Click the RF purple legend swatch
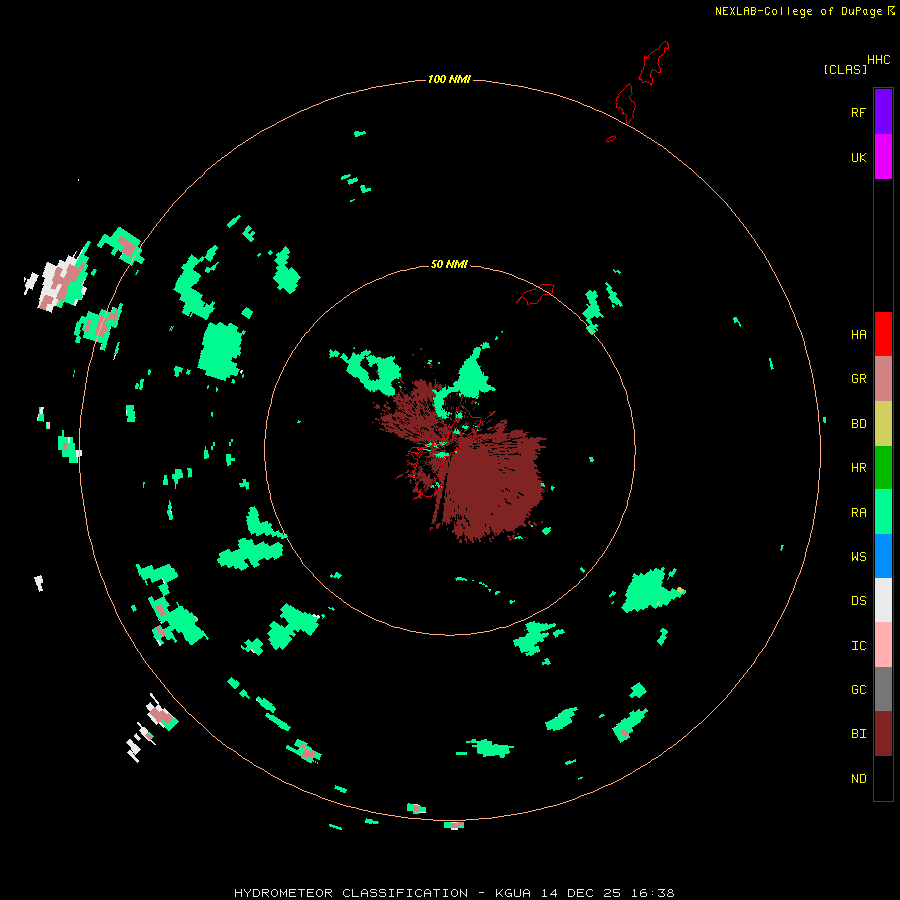The image size is (900, 900). pyautogui.click(x=883, y=112)
